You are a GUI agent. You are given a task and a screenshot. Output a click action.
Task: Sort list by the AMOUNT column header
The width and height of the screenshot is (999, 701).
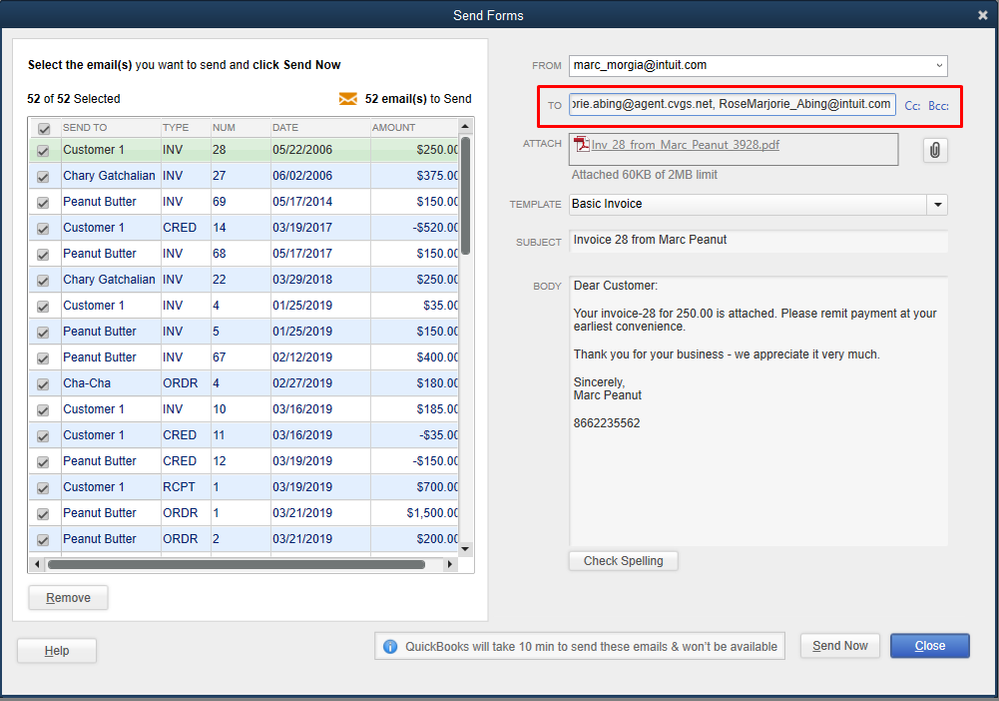[x=394, y=128]
